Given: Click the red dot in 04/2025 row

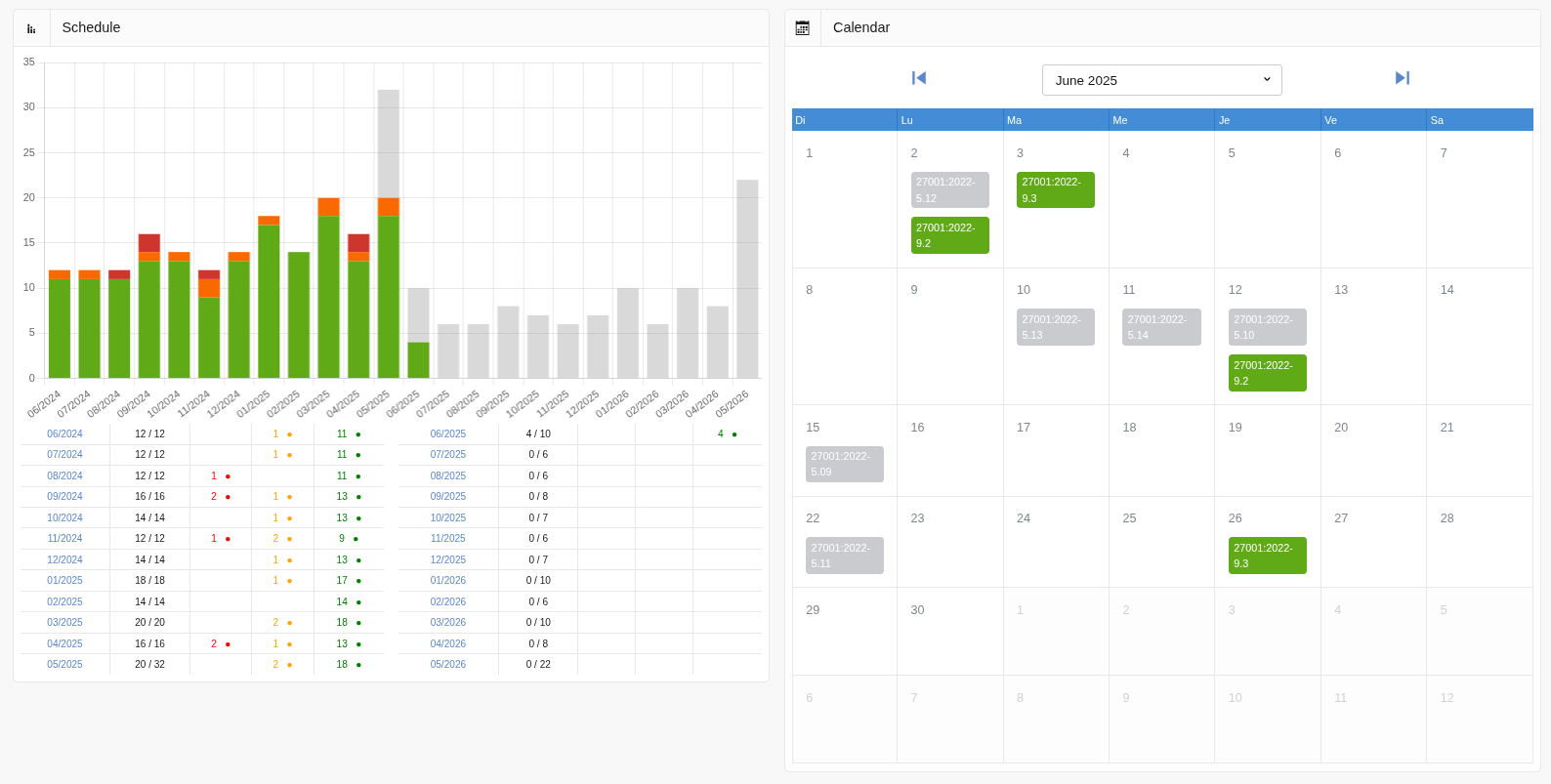Looking at the screenshot, I should pyautogui.click(x=228, y=644).
